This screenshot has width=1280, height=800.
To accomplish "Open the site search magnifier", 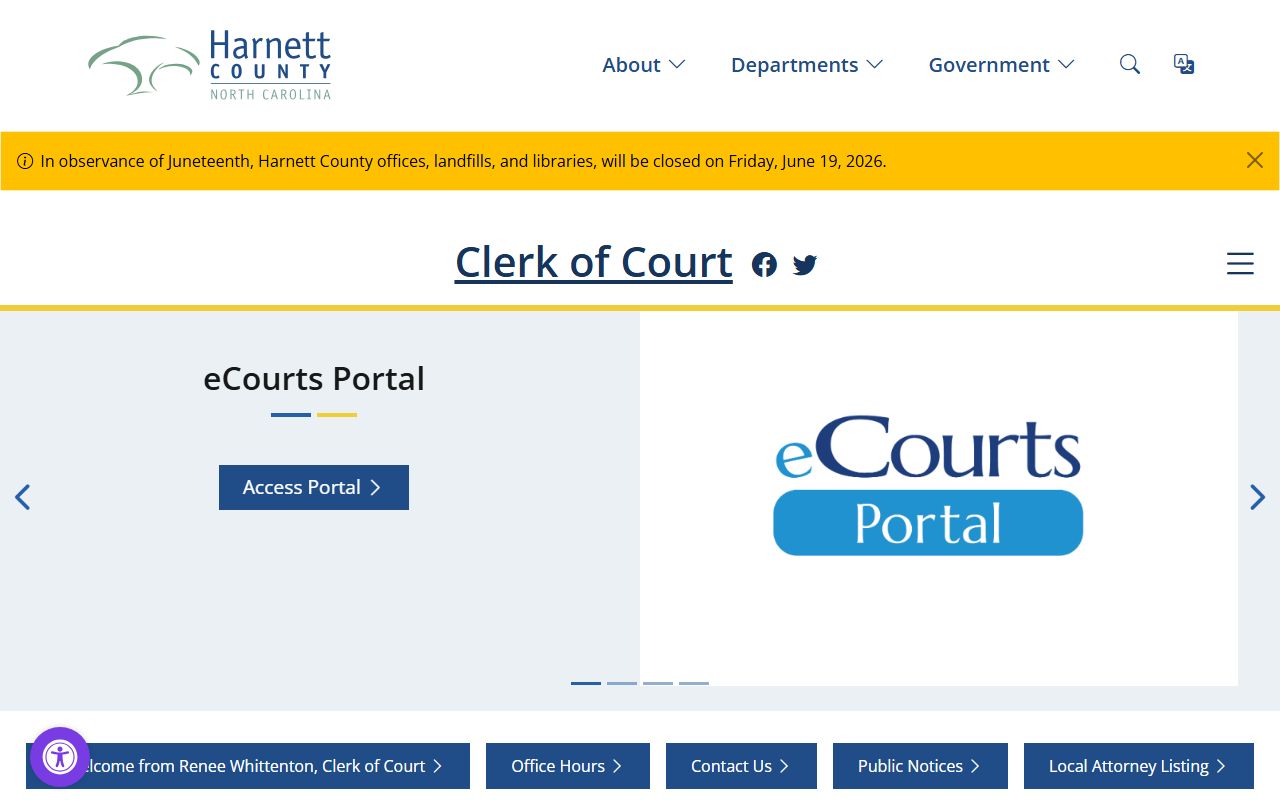I will point(1130,65).
